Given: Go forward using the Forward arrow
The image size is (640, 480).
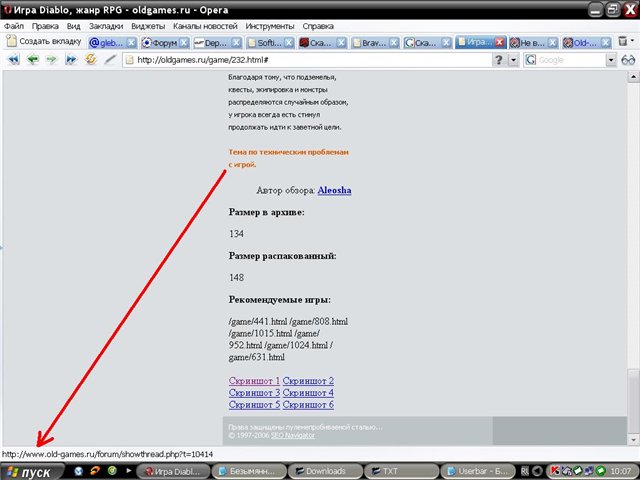Looking at the screenshot, I should (x=51, y=60).
